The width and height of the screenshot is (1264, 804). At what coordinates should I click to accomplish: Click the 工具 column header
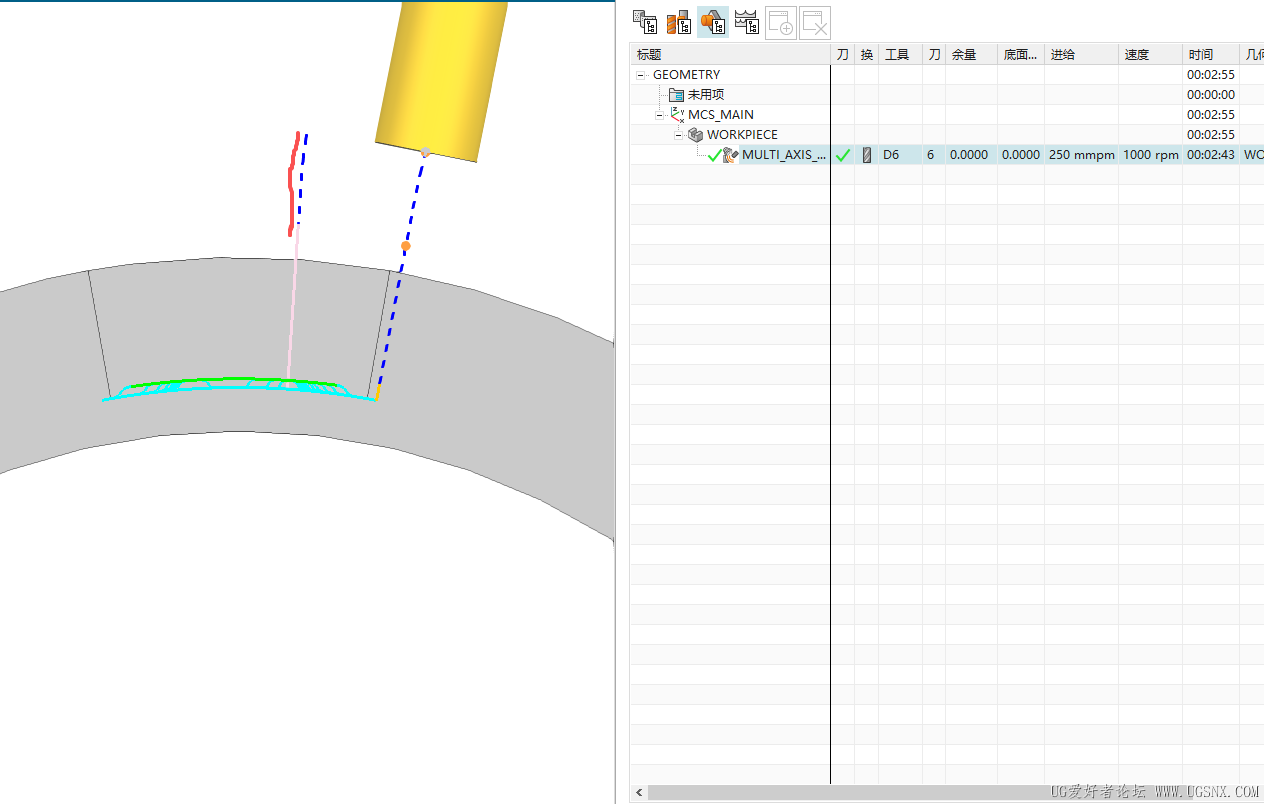tap(900, 55)
